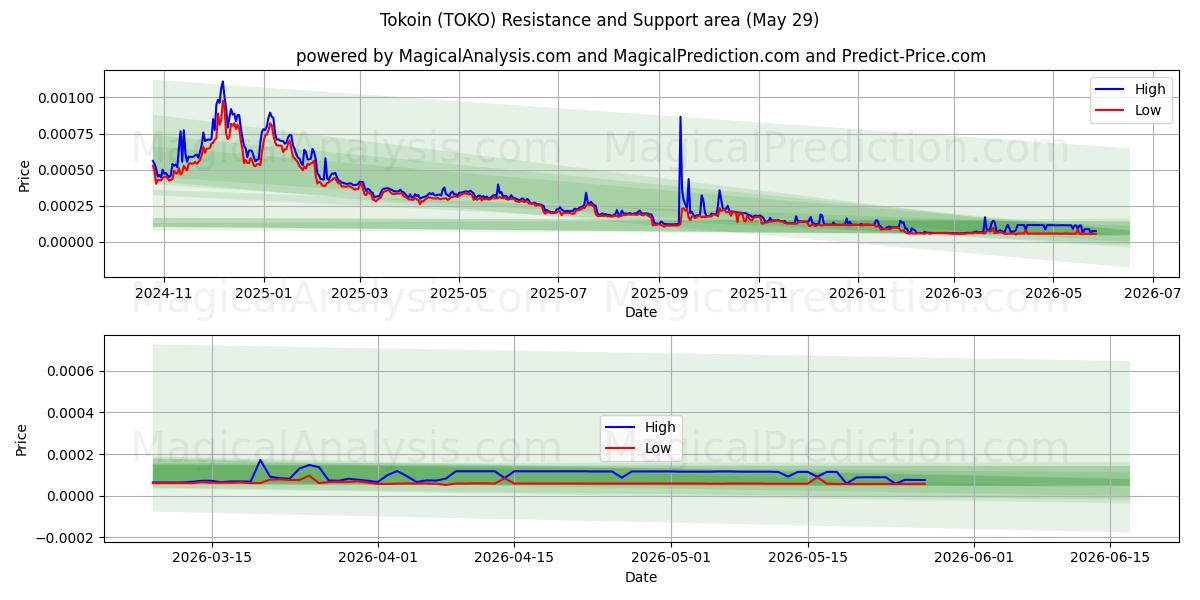Click the '2026-06-15' x-axis label
The height and width of the screenshot is (600, 1200).
pos(1110,559)
